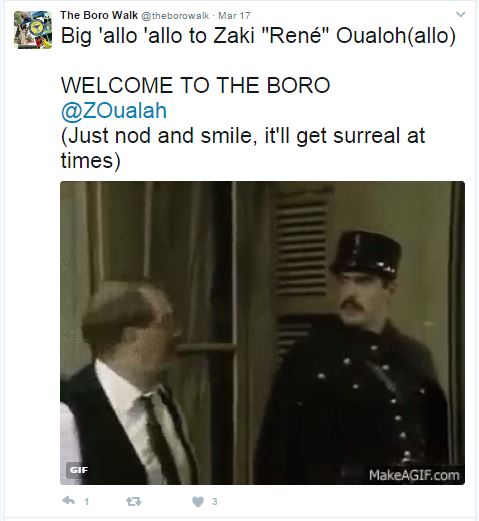The height and width of the screenshot is (521, 479).
Task: Open the @ZOualah mention link
Action: pyautogui.click(x=114, y=111)
